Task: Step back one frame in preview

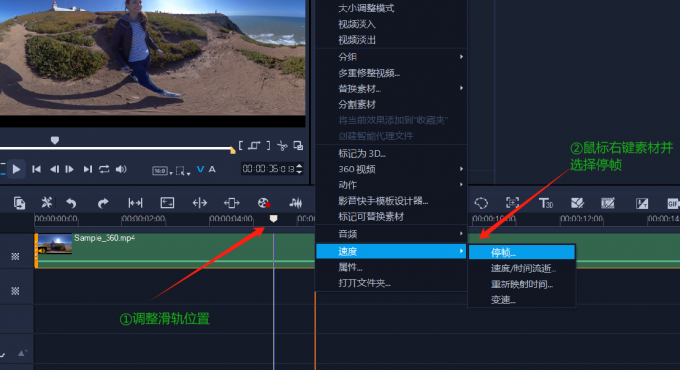Action: click(54, 169)
